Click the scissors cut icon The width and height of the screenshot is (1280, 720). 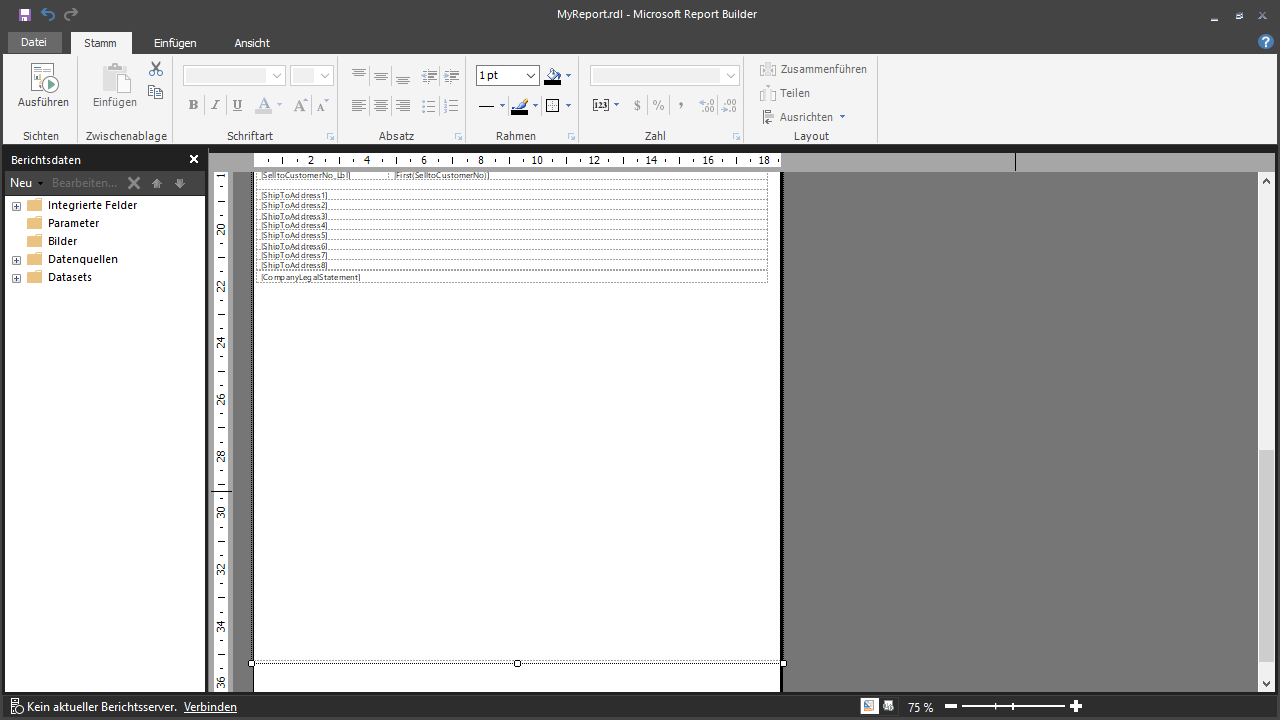click(156, 69)
